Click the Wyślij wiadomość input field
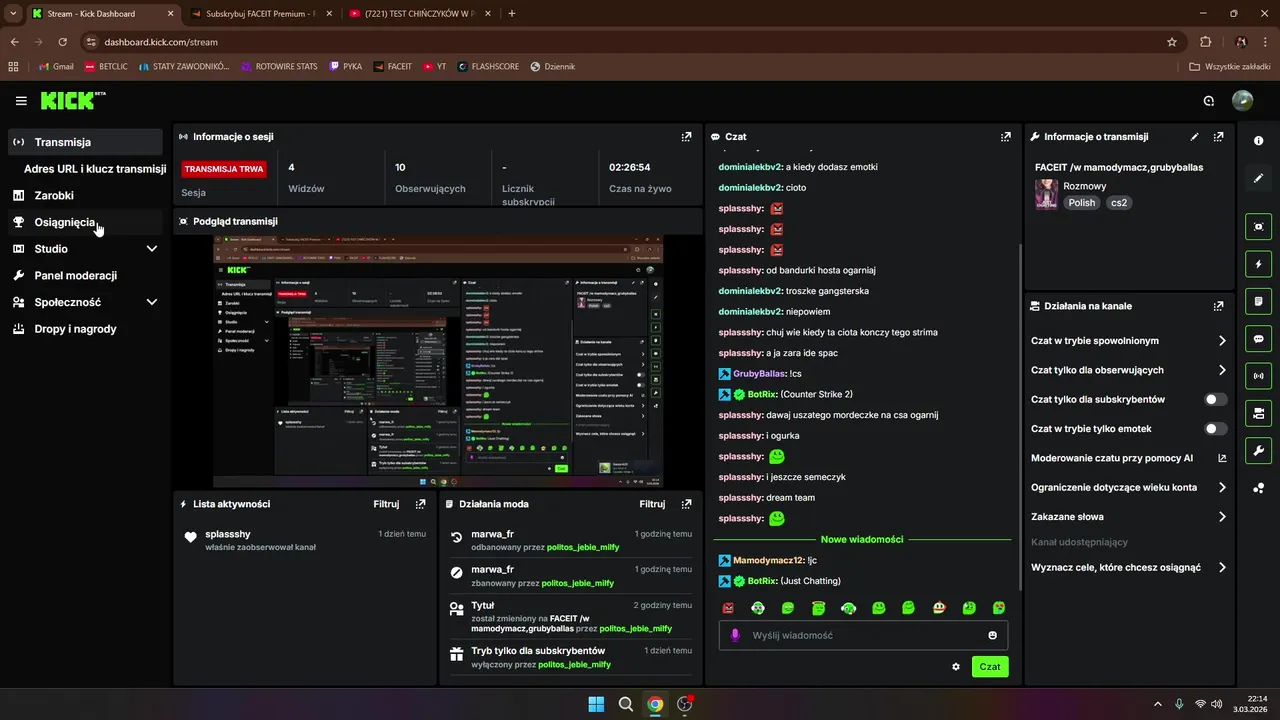Image resolution: width=1280 pixels, height=720 pixels. click(x=863, y=635)
